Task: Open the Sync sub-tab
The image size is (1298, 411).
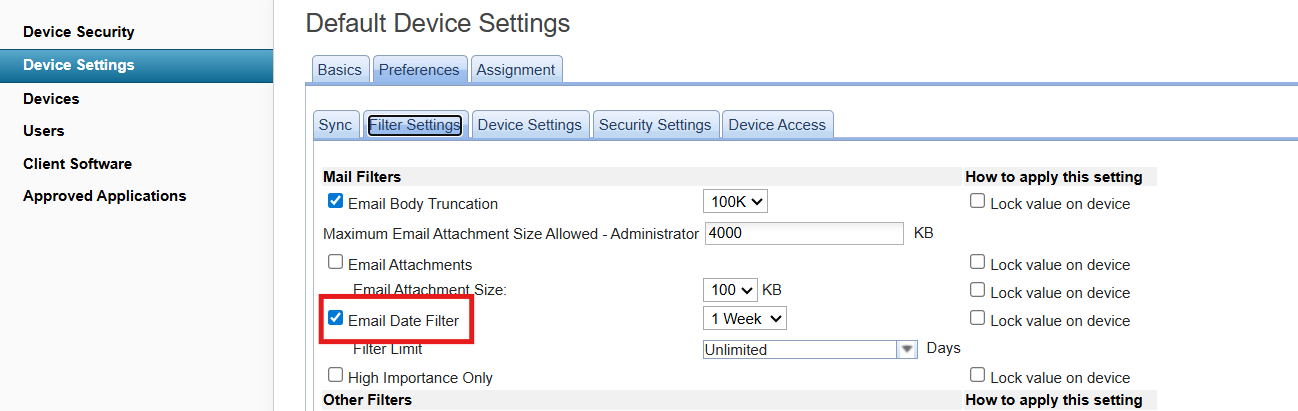Action: coord(335,125)
